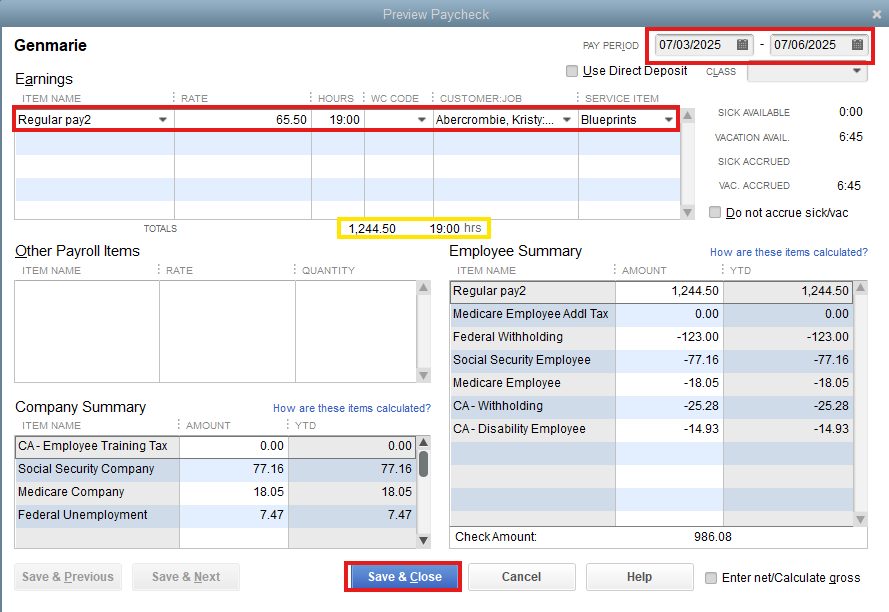Click the Company Summary scrollbar thumb

(x=424, y=463)
